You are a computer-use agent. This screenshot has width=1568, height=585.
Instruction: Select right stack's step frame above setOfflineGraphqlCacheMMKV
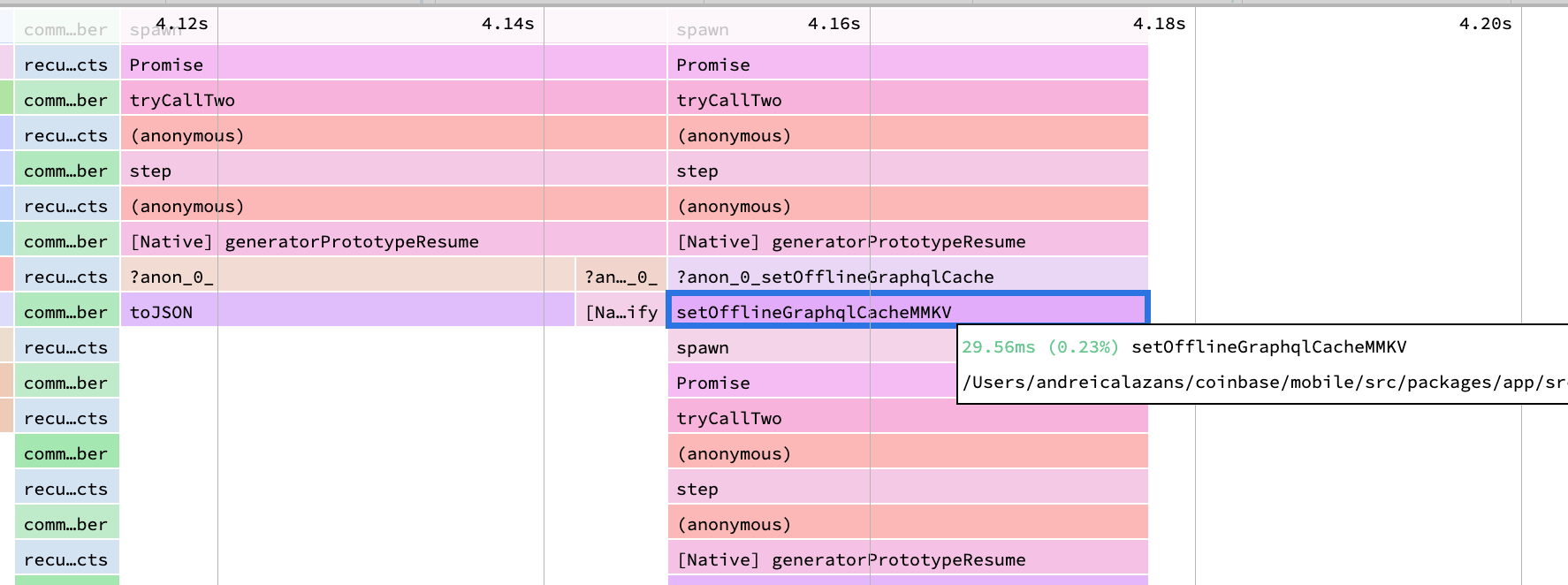(x=908, y=169)
